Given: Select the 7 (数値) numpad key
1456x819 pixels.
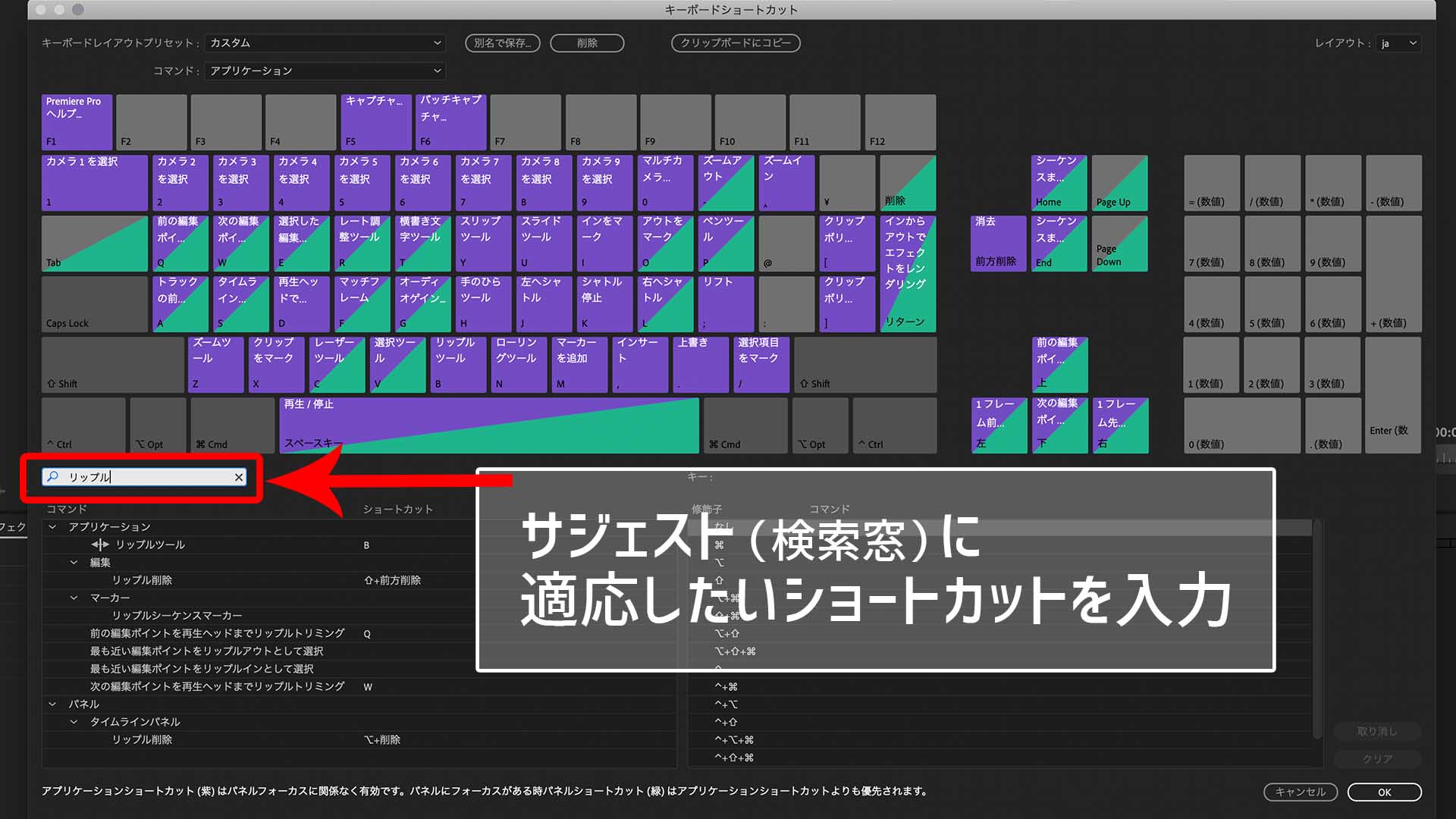Looking at the screenshot, I should click(1212, 243).
